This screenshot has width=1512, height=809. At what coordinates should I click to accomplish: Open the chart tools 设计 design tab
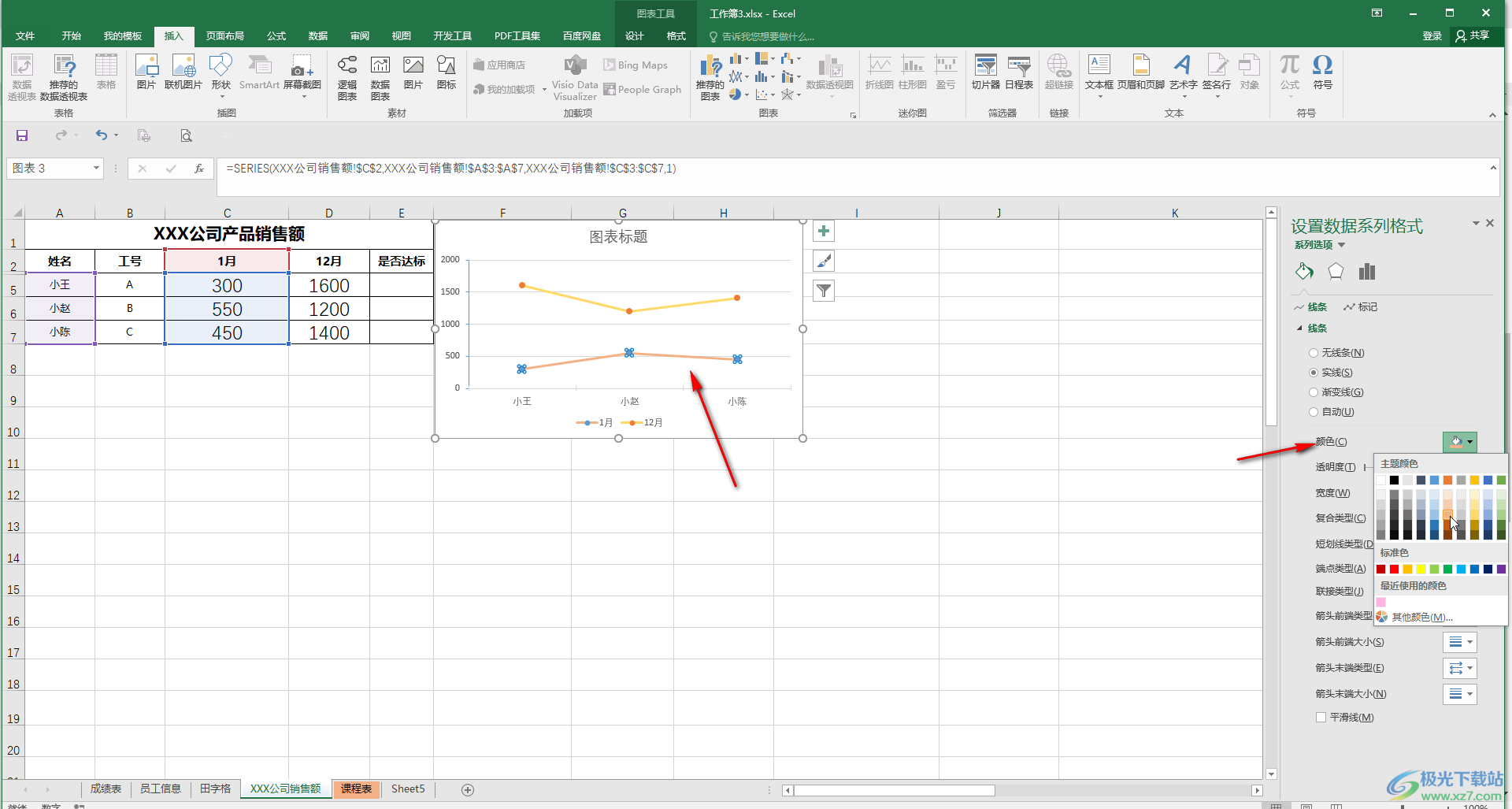(635, 36)
